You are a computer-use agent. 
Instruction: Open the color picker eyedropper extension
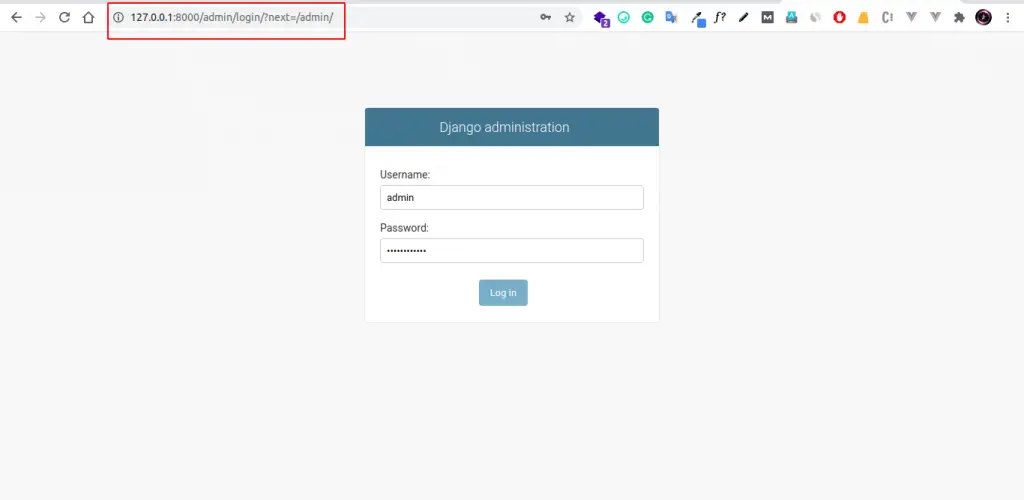click(x=698, y=19)
